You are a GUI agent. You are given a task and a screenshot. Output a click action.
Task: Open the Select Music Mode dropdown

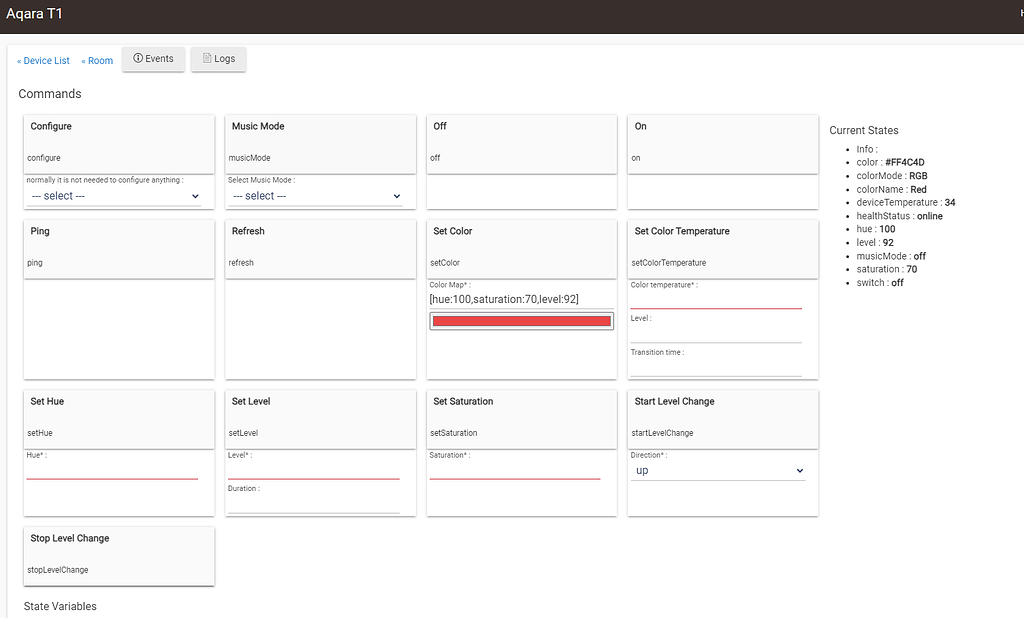319,195
